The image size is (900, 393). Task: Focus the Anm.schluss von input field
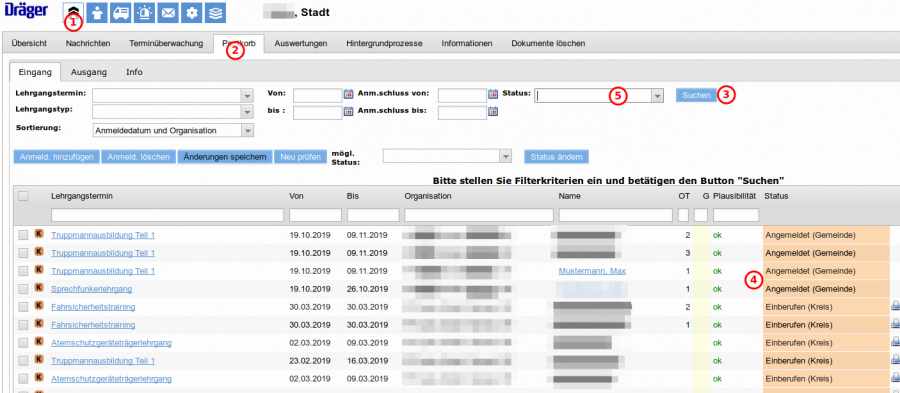click(x=462, y=95)
